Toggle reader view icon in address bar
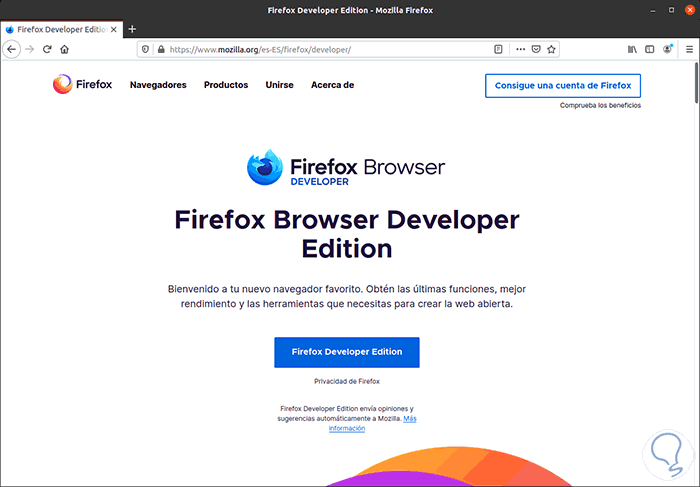700x487 pixels. point(499,50)
